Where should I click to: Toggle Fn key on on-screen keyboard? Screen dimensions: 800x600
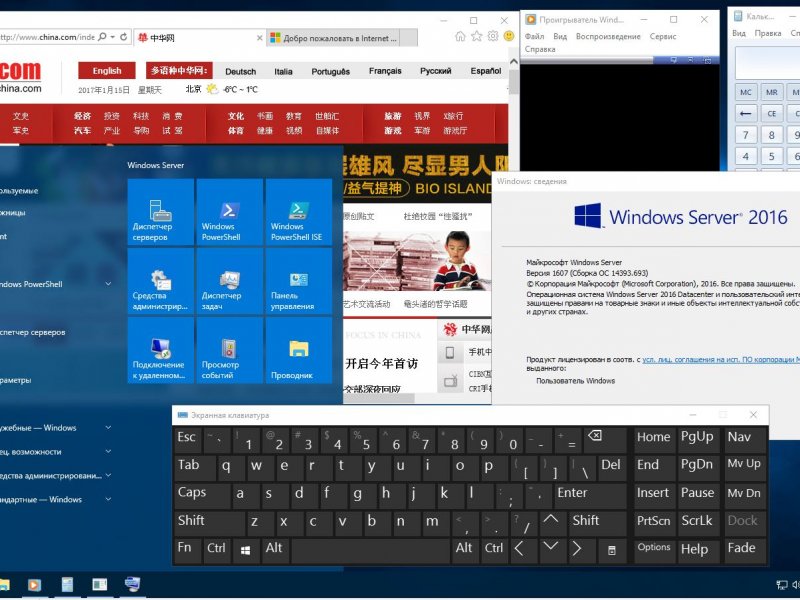tap(188, 551)
